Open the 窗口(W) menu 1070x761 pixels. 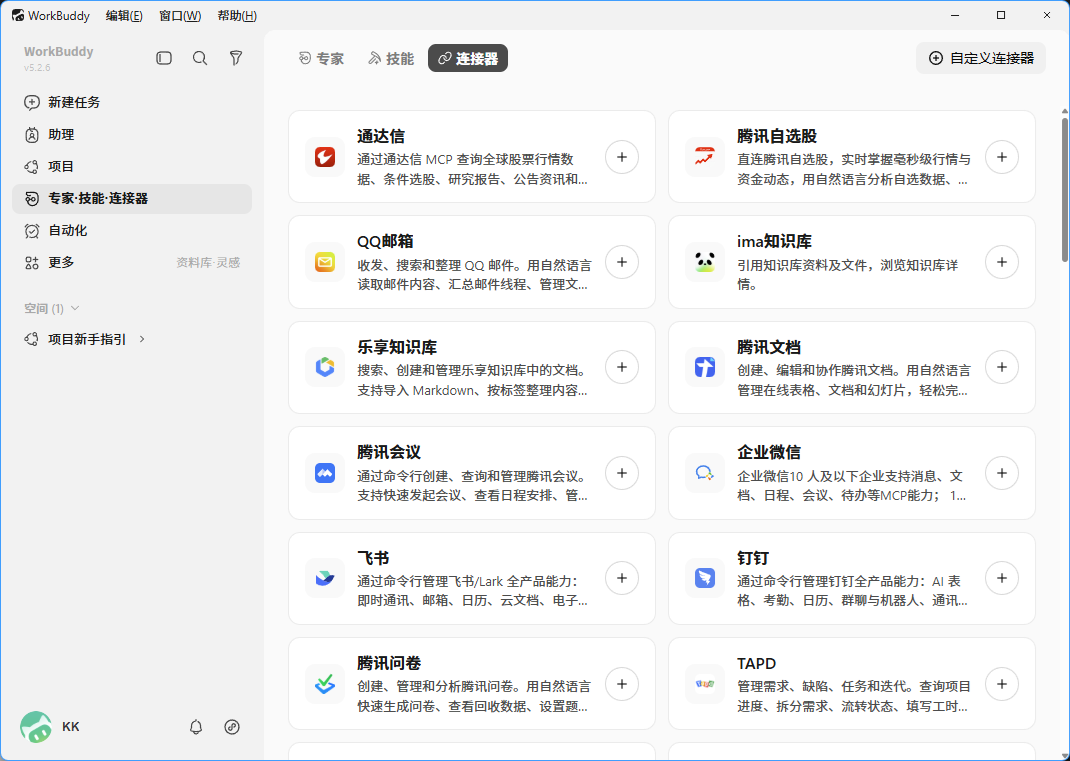pyautogui.click(x=180, y=16)
